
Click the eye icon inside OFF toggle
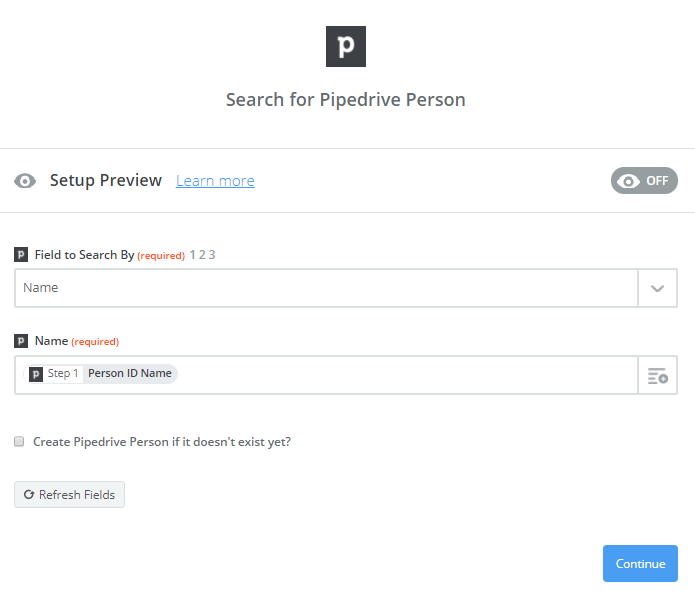pyautogui.click(x=629, y=181)
